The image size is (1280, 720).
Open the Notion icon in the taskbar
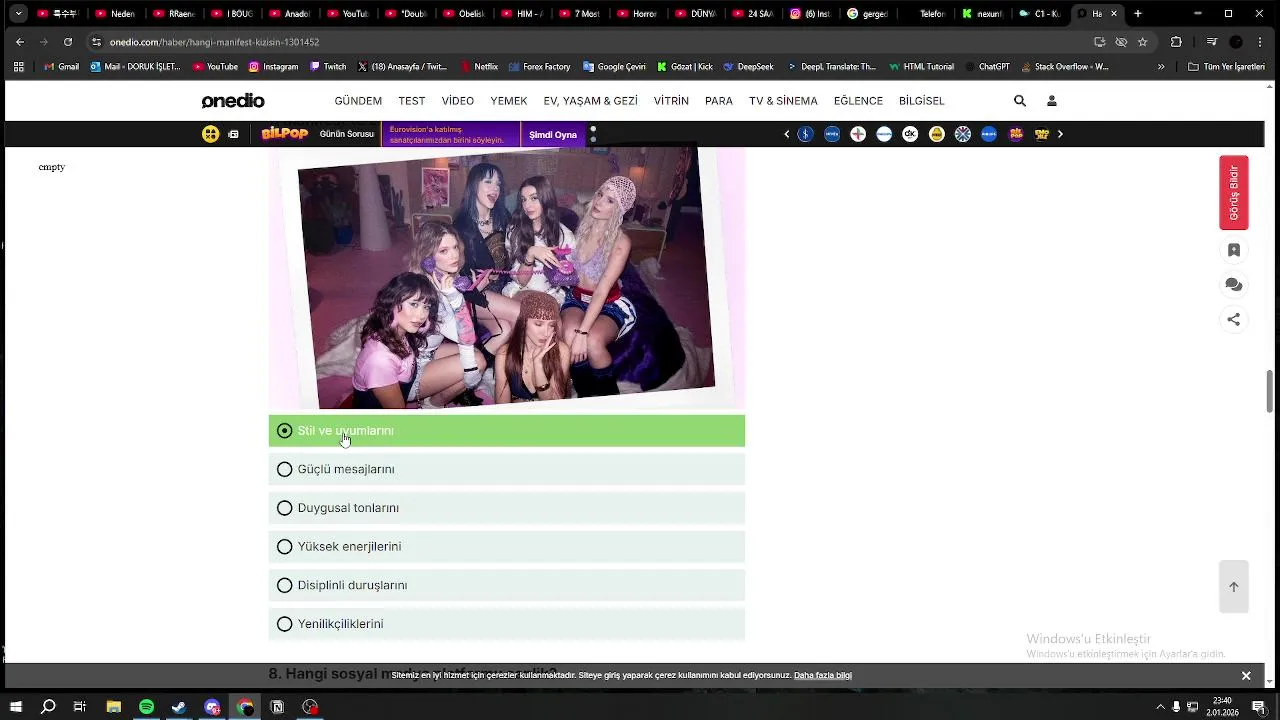(277, 707)
